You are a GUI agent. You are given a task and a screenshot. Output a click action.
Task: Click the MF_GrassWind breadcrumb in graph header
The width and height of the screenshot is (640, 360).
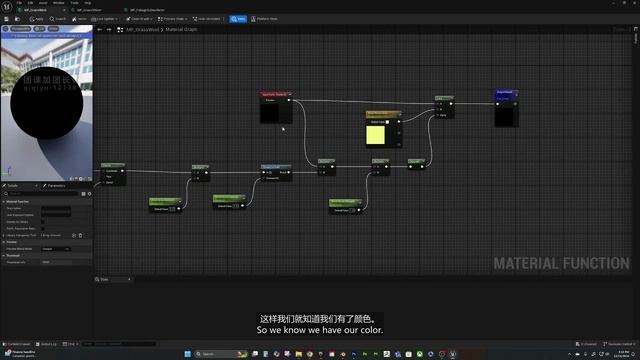click(x=142, y=29)
